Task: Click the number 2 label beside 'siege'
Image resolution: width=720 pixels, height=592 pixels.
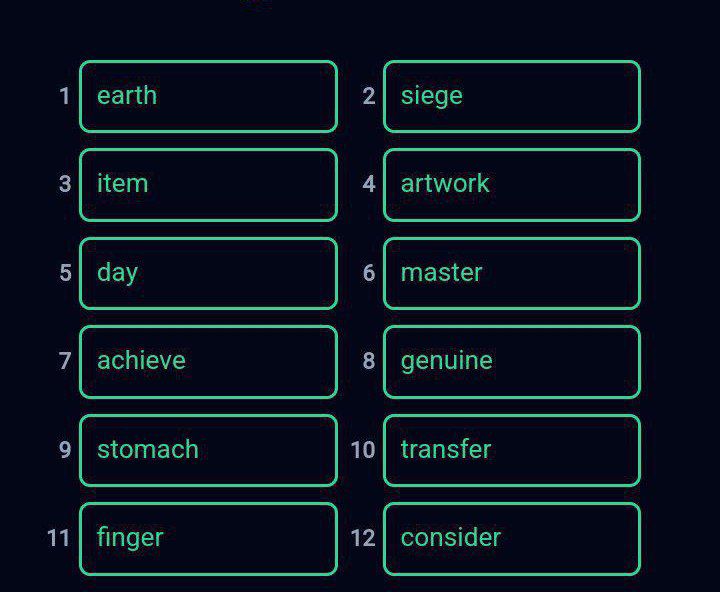Action: tap(369, 96)
